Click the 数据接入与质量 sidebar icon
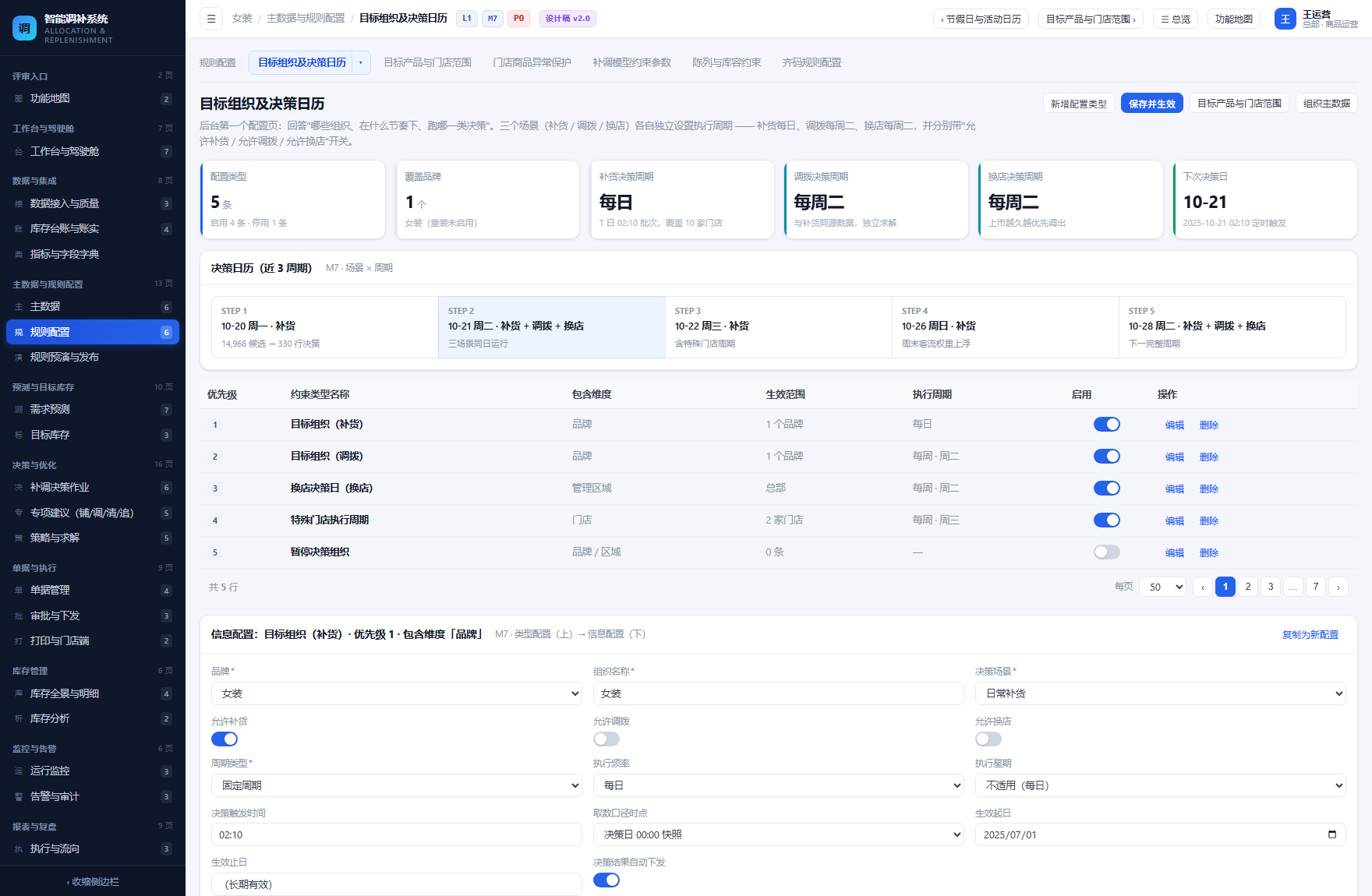Image resolution: width=1372 pixels, height=896 pixels. click(19, 204)
